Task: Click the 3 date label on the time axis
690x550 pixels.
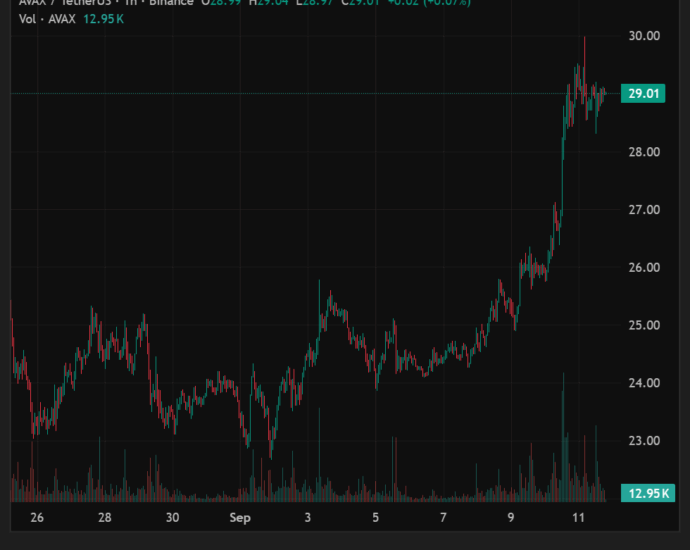Action: 308,518
